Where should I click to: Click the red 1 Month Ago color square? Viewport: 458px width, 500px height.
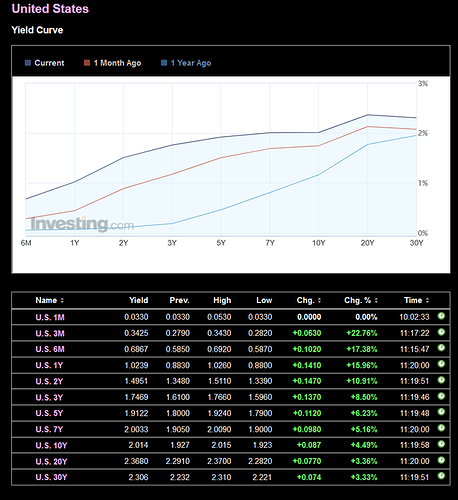click(87, 63)
